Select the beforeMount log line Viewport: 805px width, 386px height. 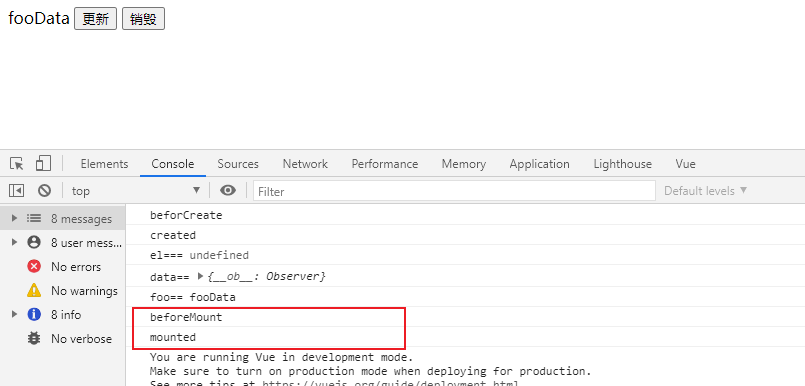pos(465,317)
